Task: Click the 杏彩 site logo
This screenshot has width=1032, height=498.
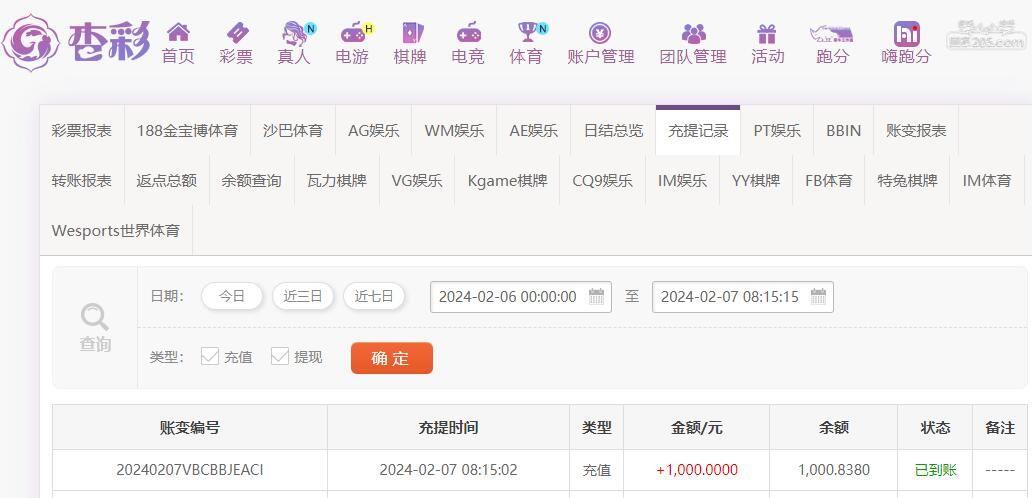Action: pyautogui.click(x=76, y=43)
